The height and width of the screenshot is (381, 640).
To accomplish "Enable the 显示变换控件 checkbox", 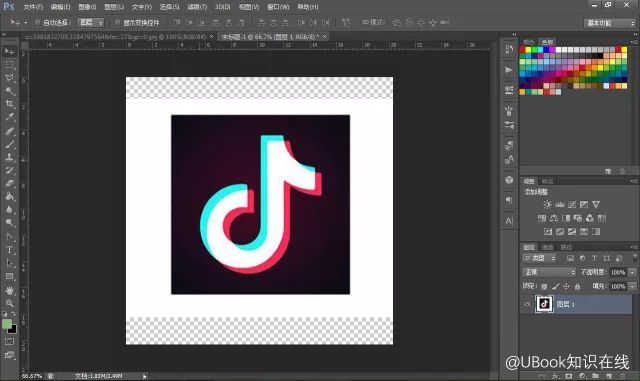I will 117,22.
